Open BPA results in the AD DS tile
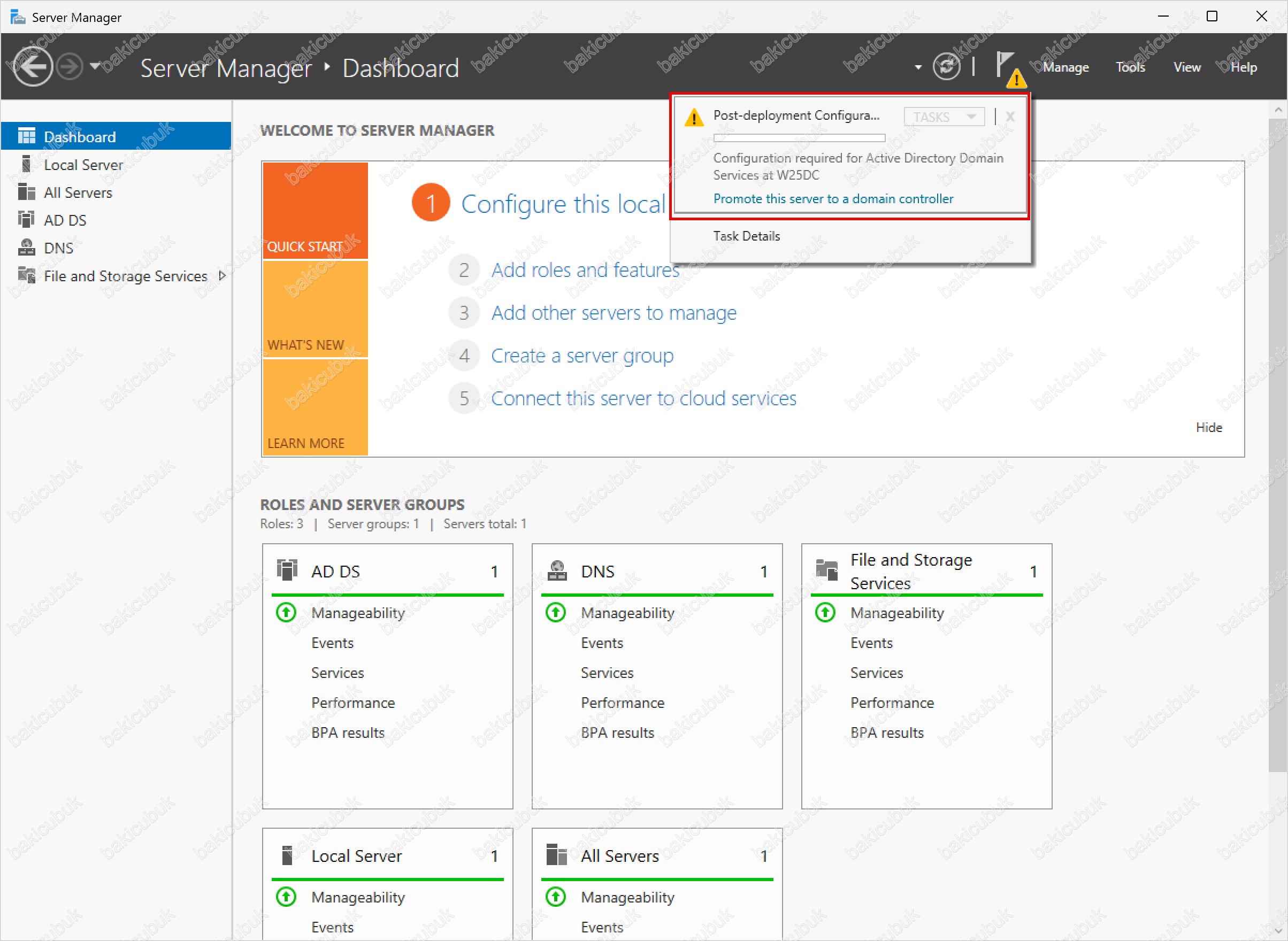The height and width of the screenshot is (941, 1288). (348, 732)
